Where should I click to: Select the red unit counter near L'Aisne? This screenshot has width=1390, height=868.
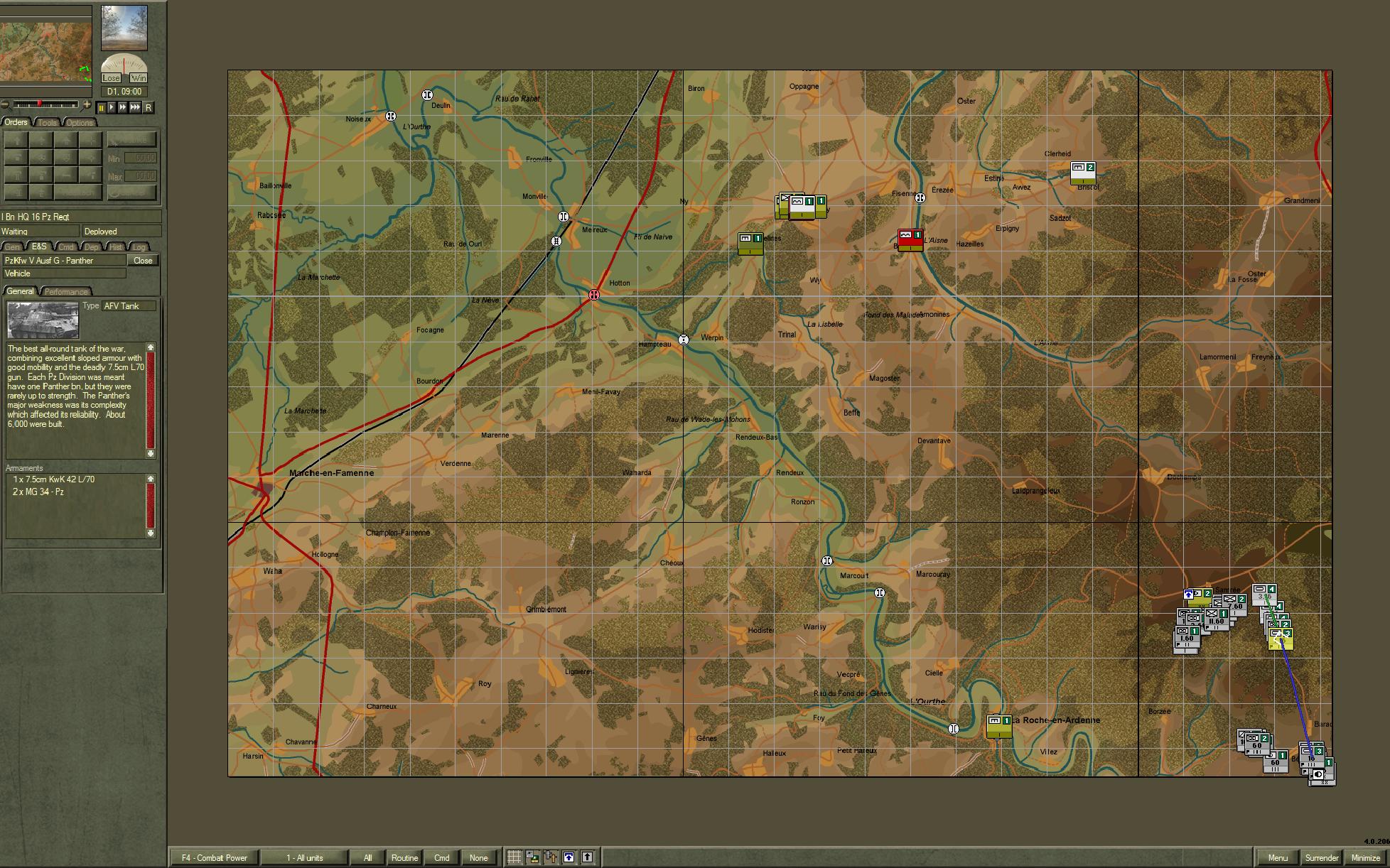coord(910,239)
